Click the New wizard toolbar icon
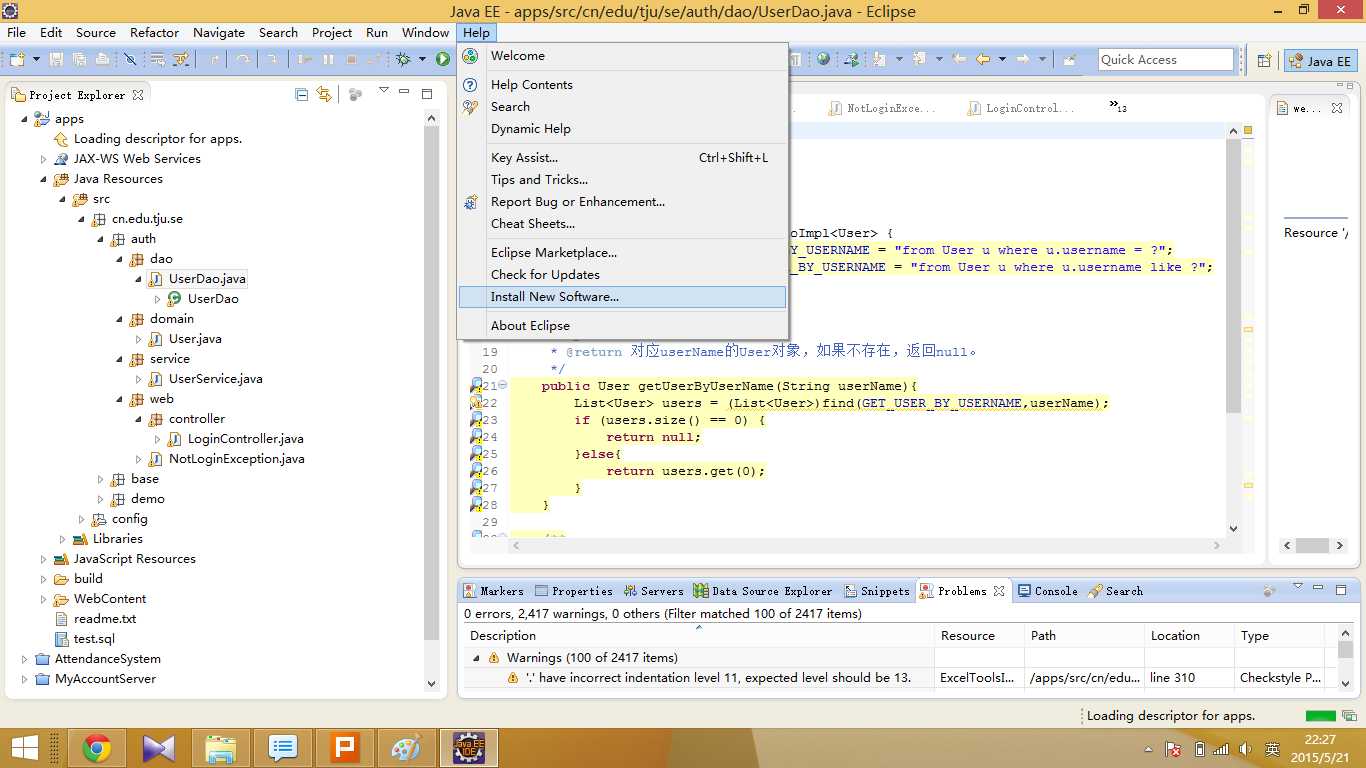 (x=18, y=60)
